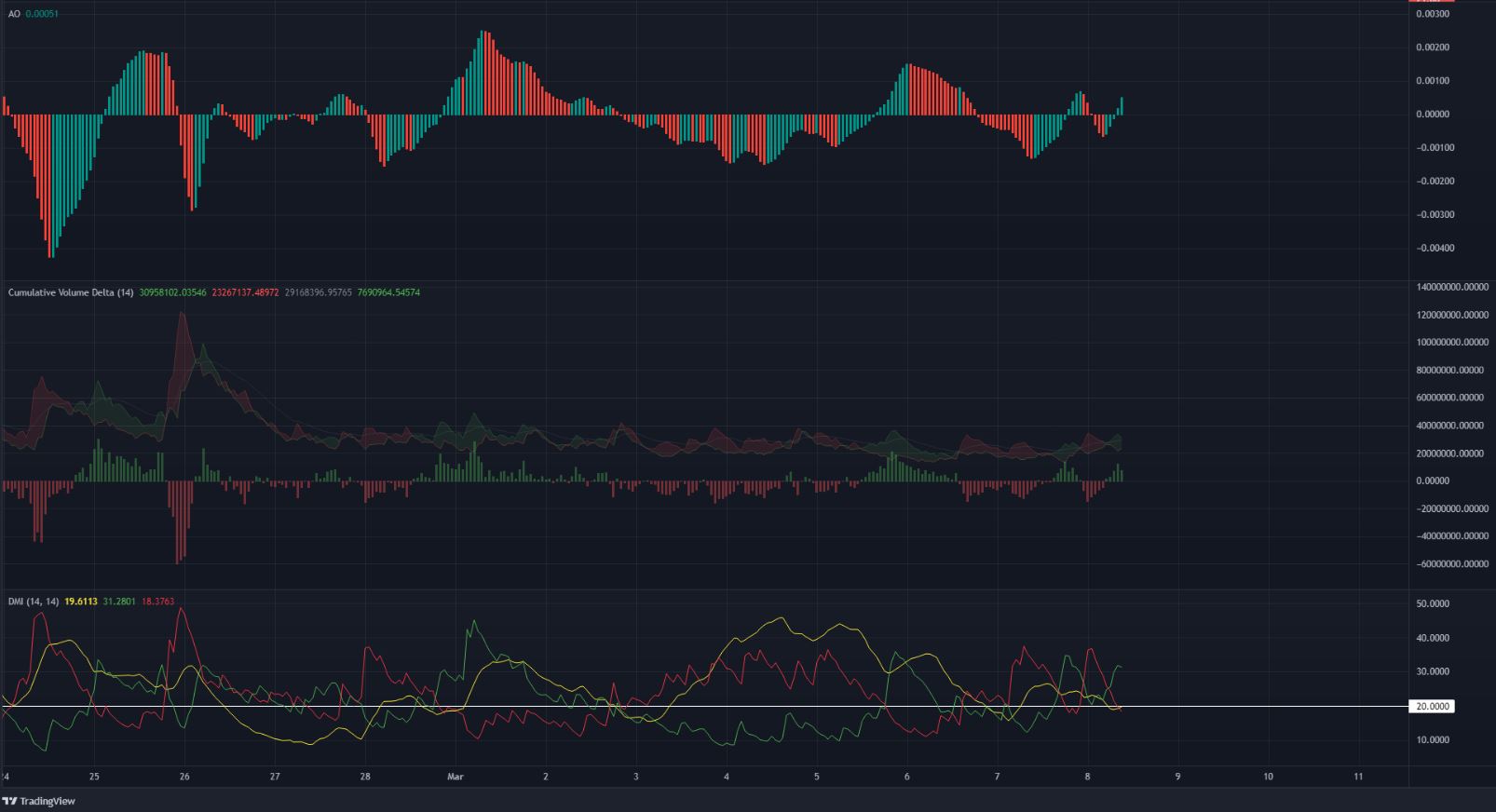Click CVD scale value 140000000.00000
This screenshot has width=1496, height=812.
(1451, 288)
